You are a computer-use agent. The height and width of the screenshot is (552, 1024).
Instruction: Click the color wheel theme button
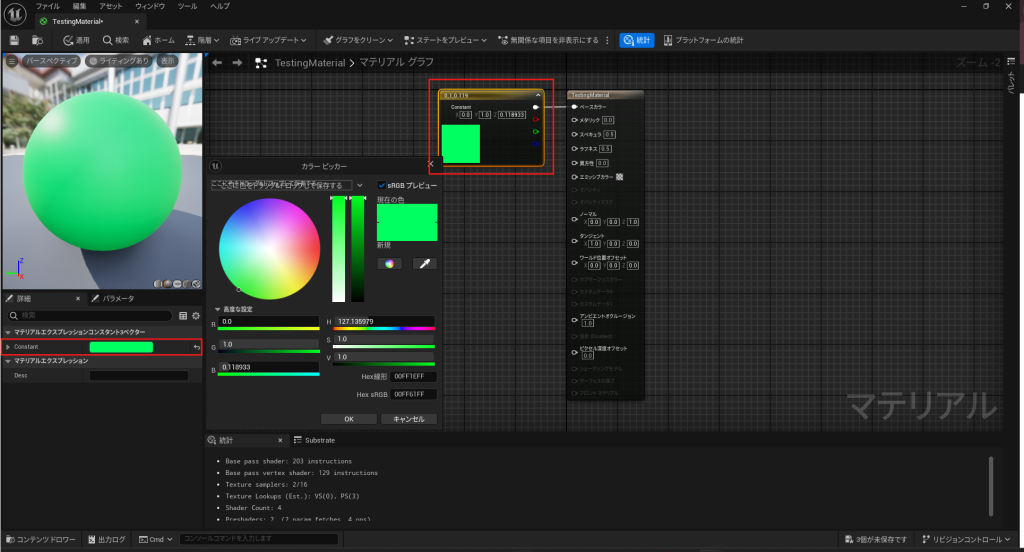[x=389, y=263]
